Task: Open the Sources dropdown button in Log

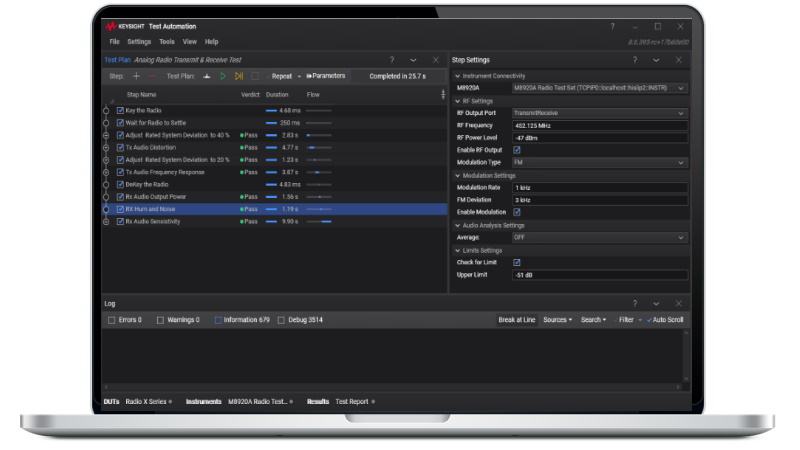Action: (557, 320)
